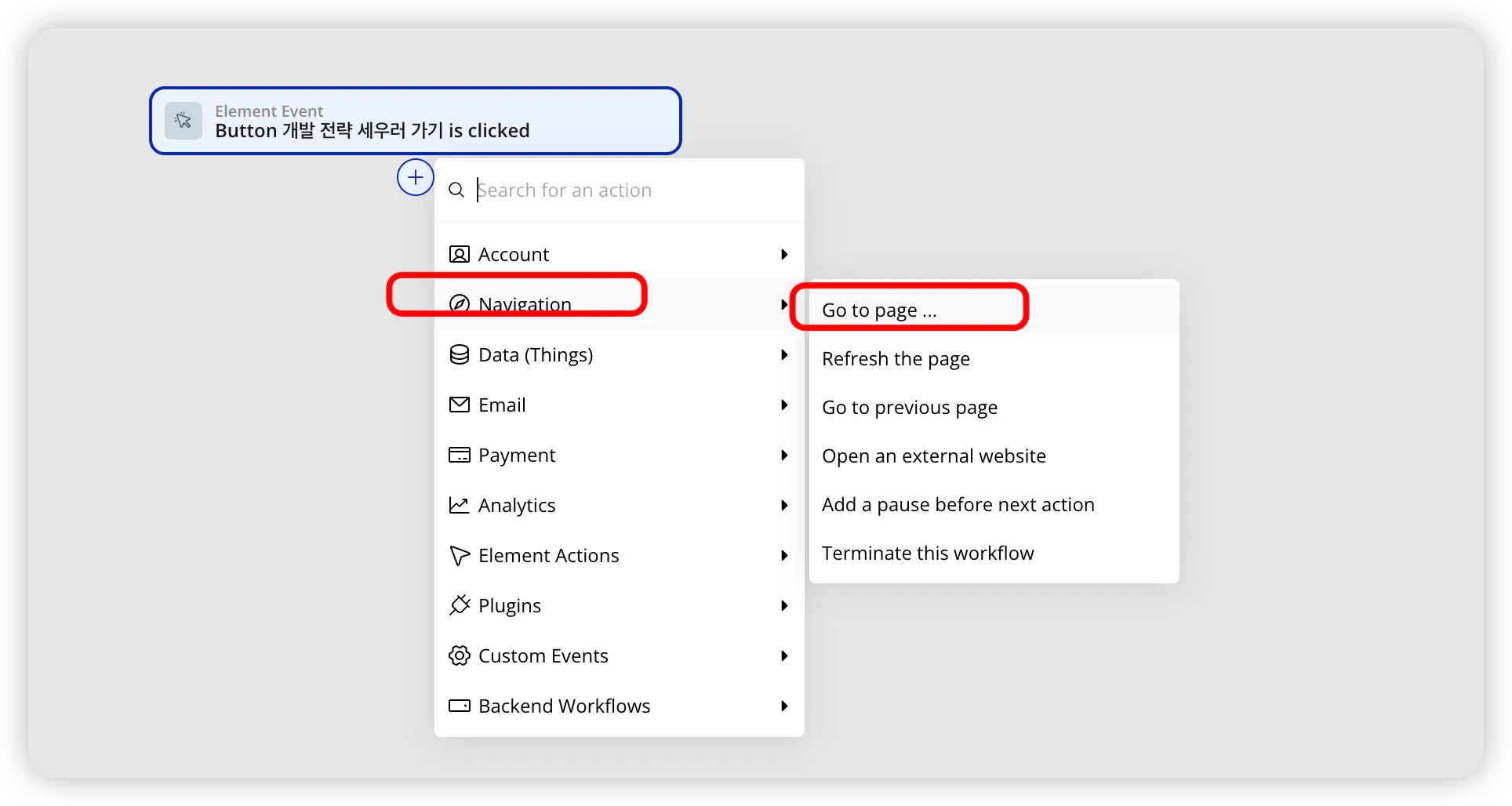
Task: Expand the Element Actions submenu arrow
Action: pos(784,555)
